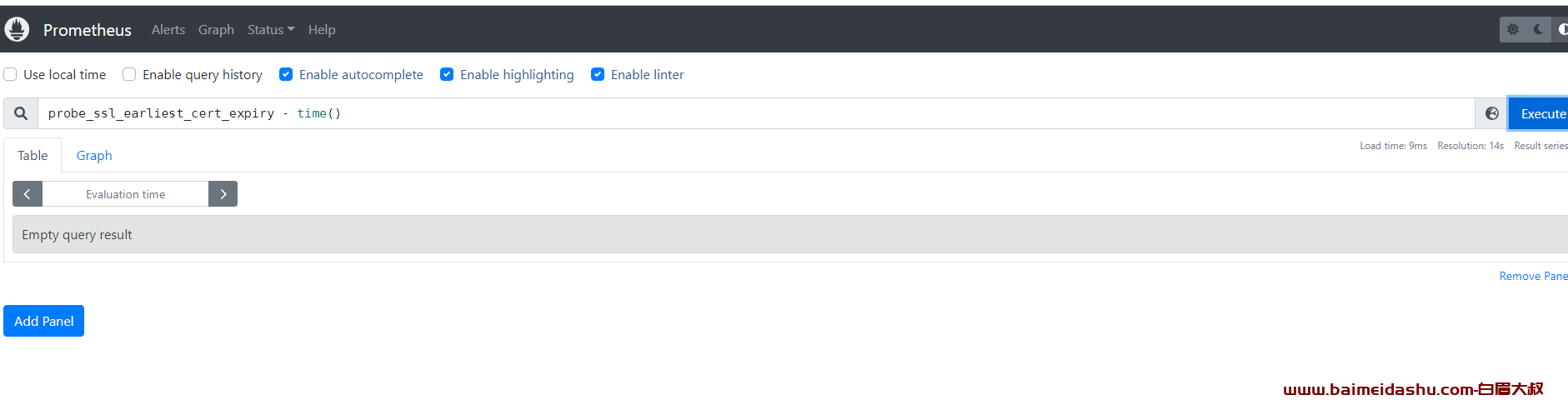Switch to light theme sun icon
This screenshot has height=420, width=1568.
[1513, 29]
